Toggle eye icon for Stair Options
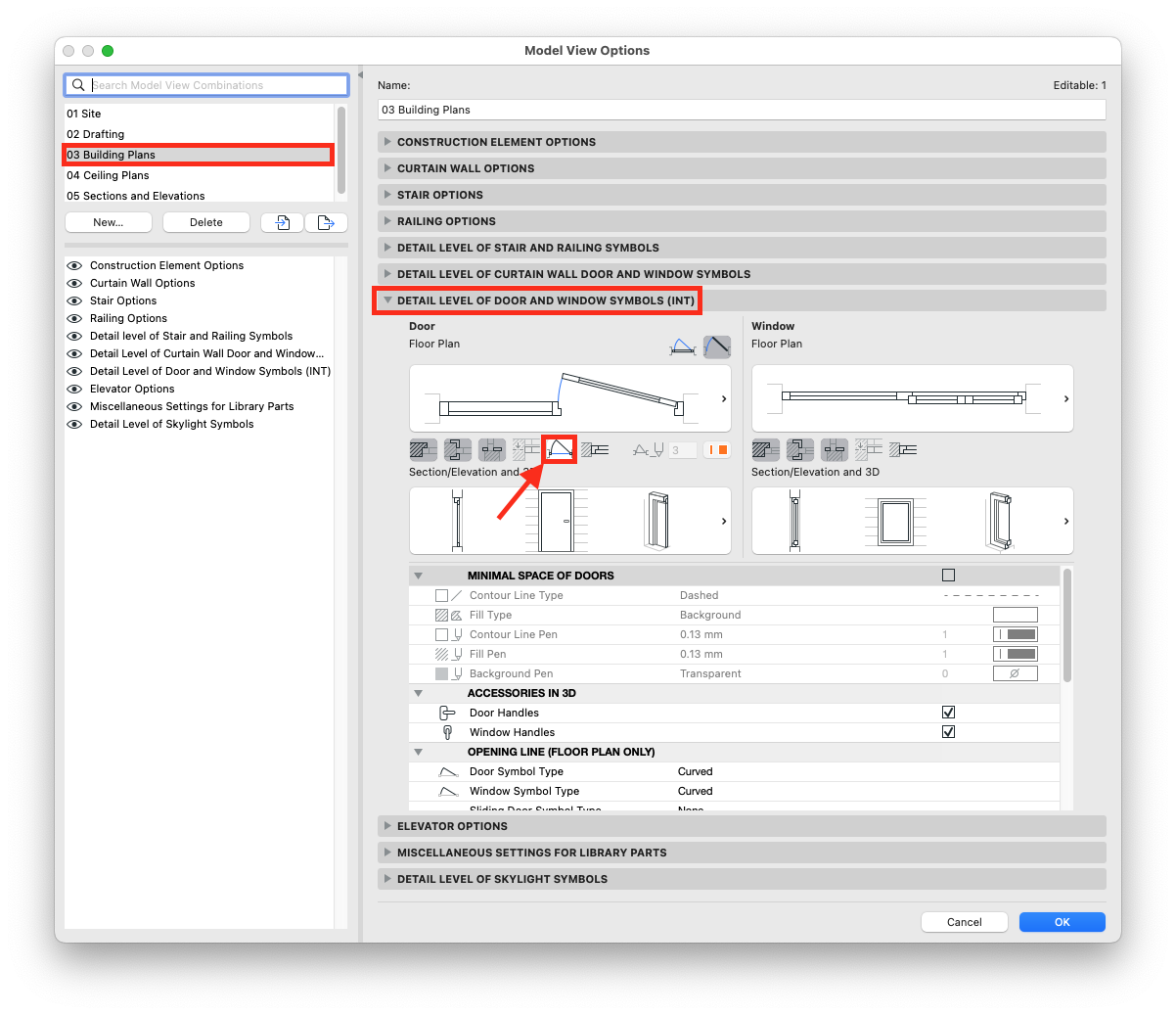Image resolution: width=1176 pixels, height=1015 pixels. point(73,300)
